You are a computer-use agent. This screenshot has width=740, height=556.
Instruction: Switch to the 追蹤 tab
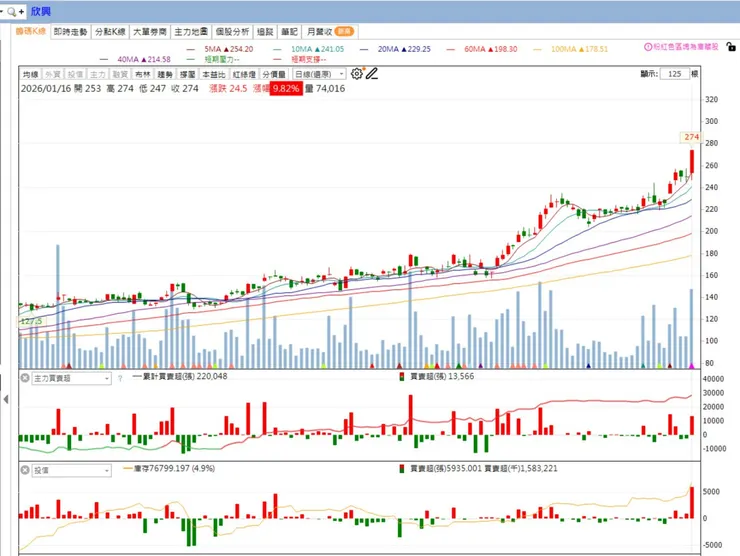click(265, 32)
